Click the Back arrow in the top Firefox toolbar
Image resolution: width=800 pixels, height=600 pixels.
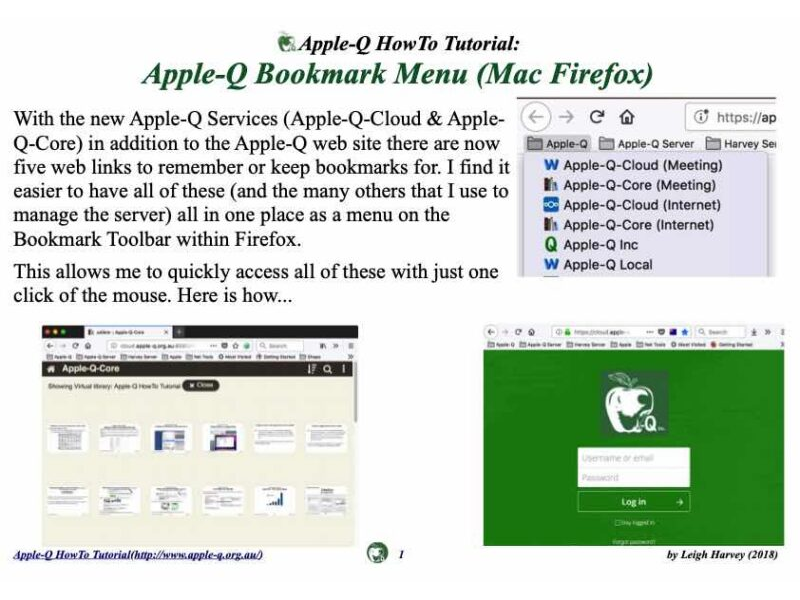point(536,117)
